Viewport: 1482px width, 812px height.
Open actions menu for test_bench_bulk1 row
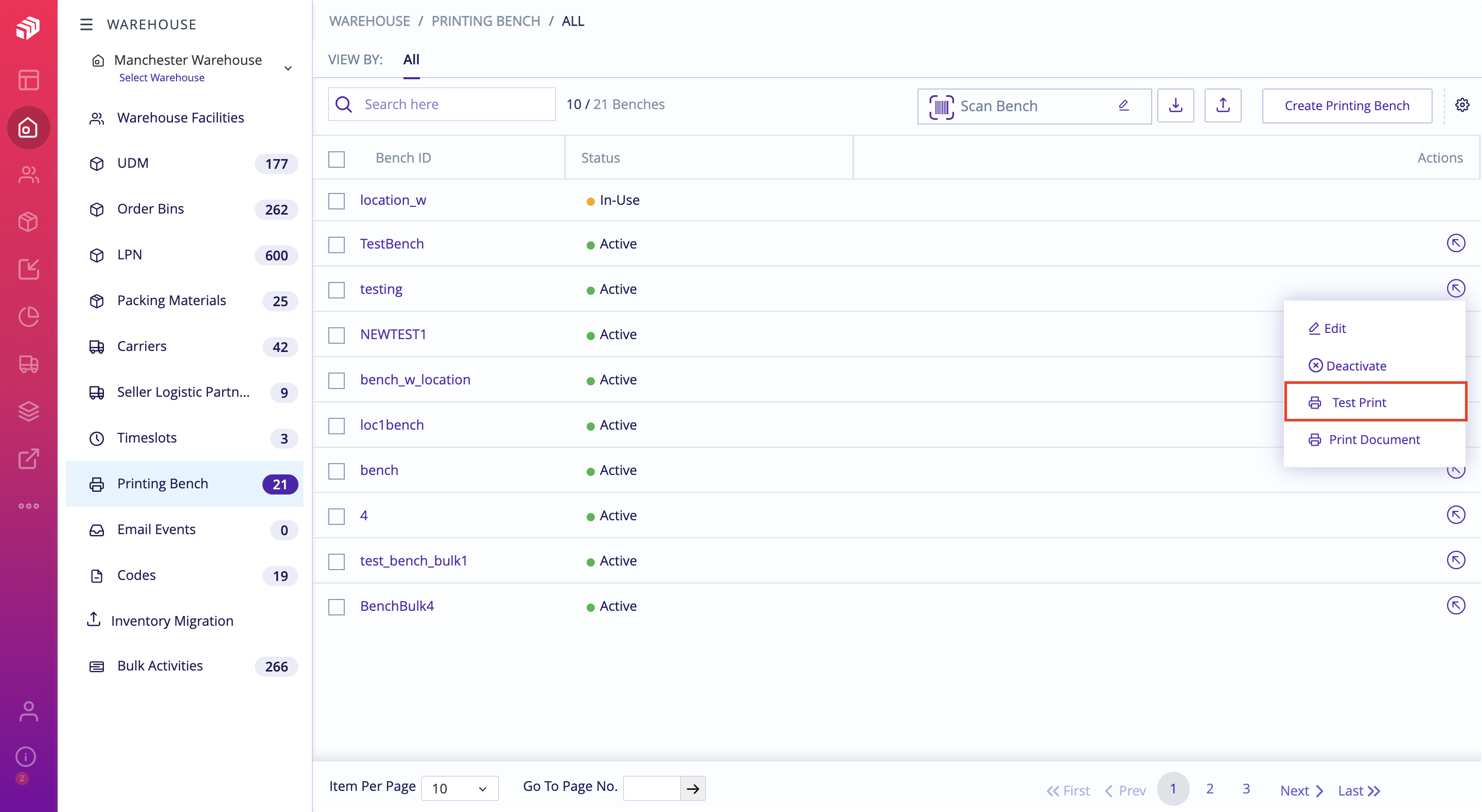(x=1456, y=560)
